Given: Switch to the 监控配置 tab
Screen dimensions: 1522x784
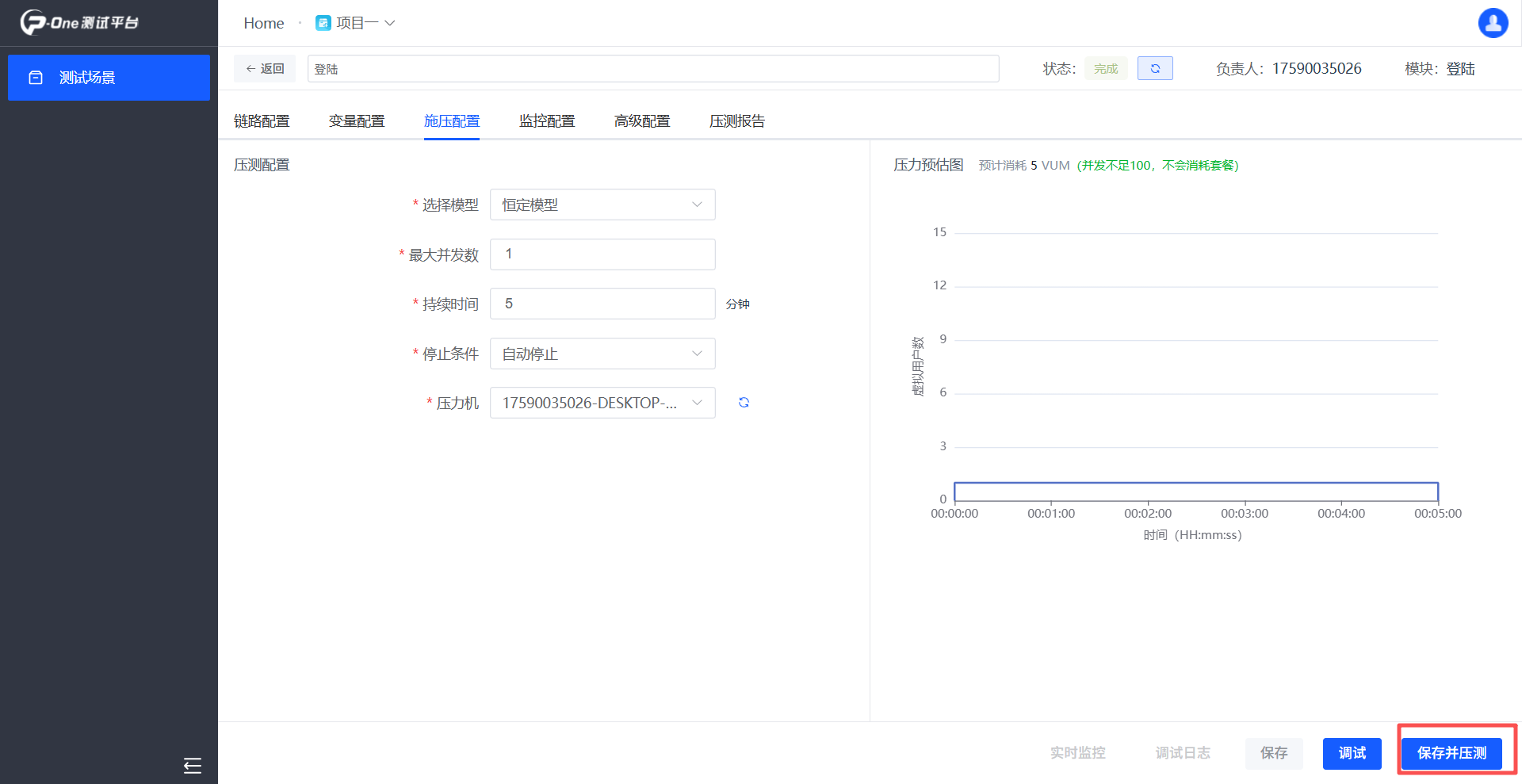Looking at the screenshot, I should (547, 121).
